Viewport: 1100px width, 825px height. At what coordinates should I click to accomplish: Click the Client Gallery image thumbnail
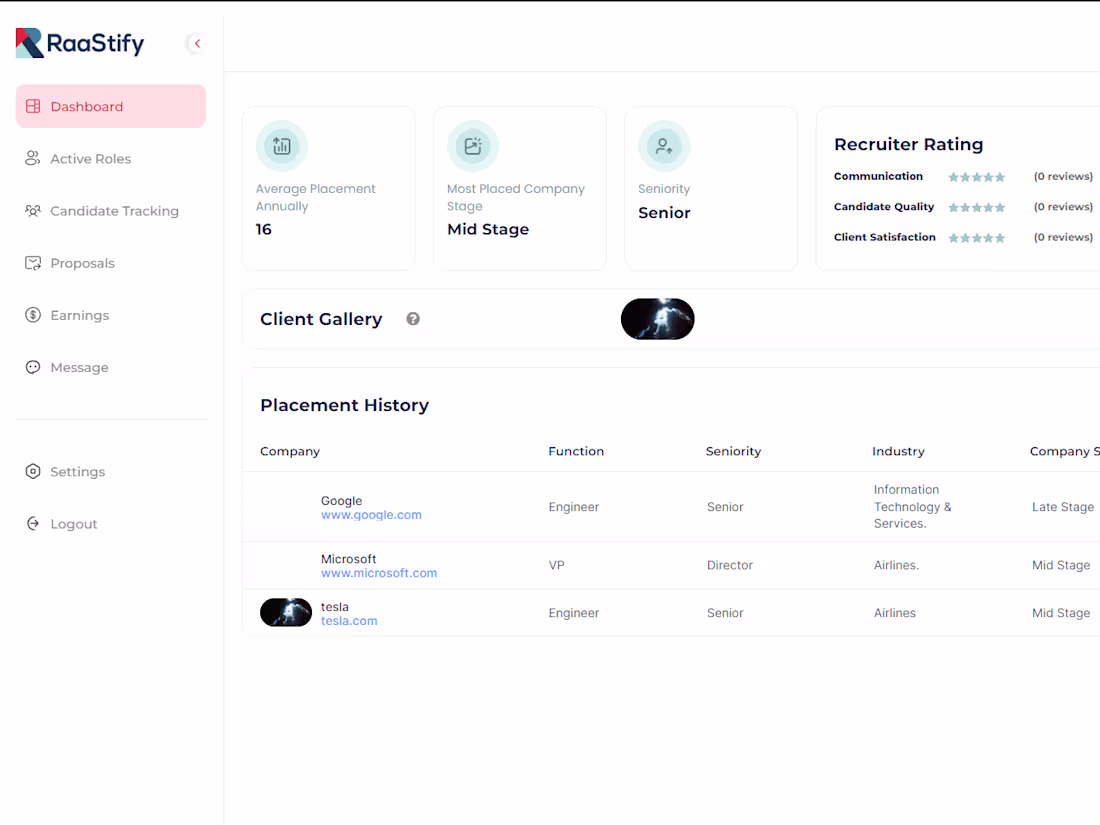657,318
